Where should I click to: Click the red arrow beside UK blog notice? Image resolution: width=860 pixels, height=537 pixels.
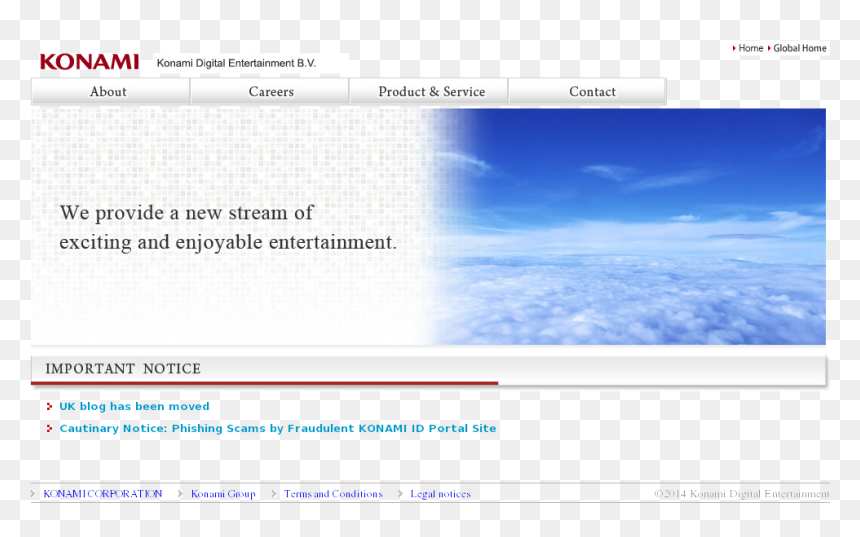[x=49, y=406]
